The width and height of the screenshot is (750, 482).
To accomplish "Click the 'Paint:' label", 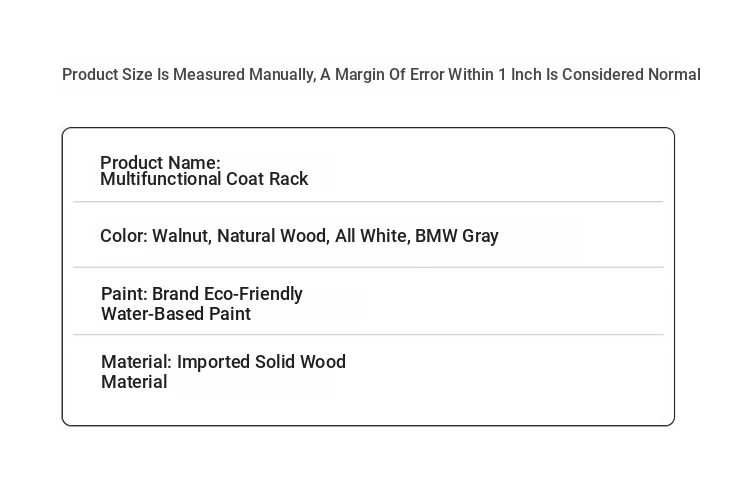I will click(124, 294).
